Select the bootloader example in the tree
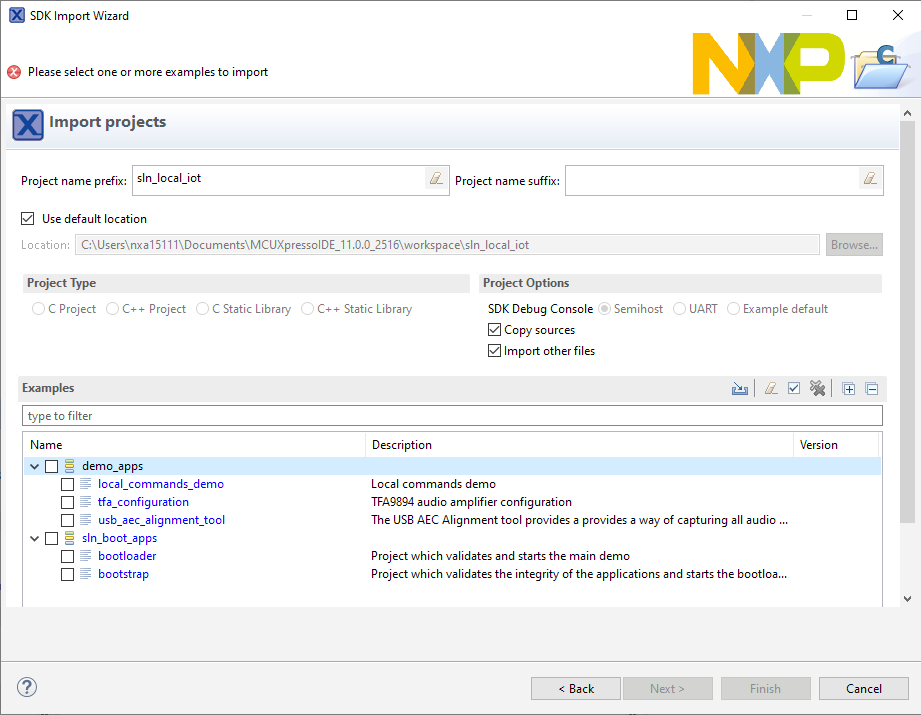This screenshot has height=715, width=921. coord(127,556)
